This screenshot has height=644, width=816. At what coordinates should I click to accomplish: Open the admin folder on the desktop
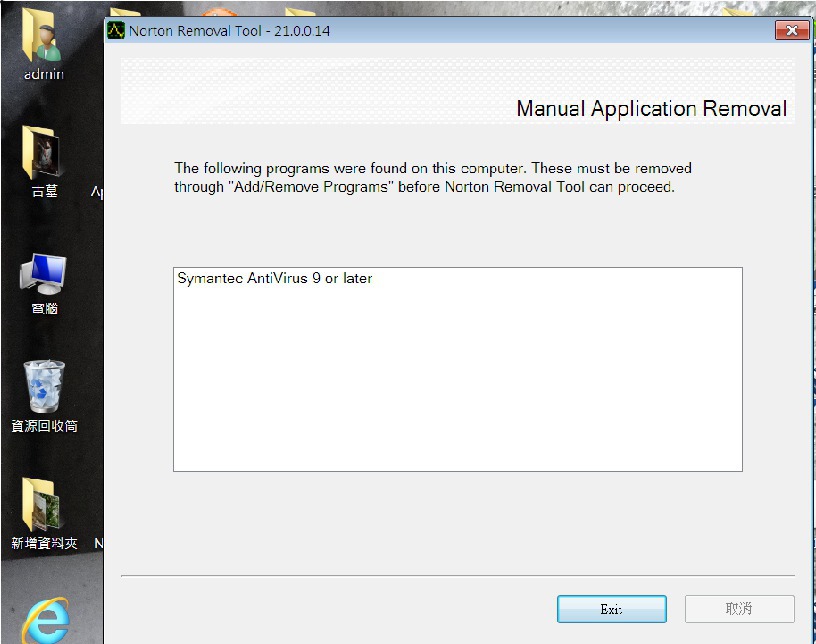pyautogui.click(x=44, y=45)
